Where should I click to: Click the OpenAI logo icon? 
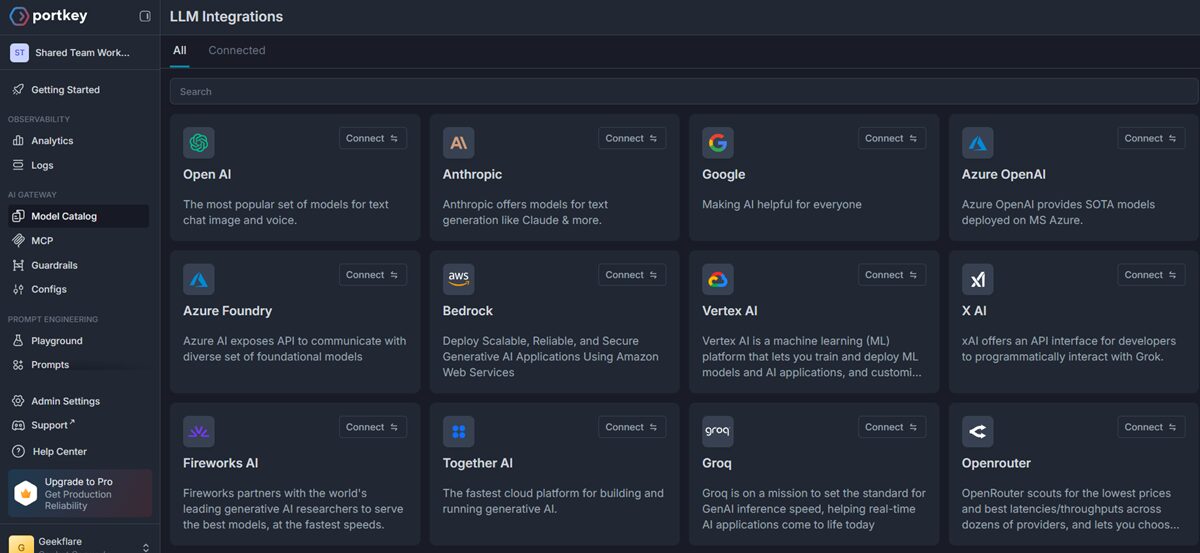199,143
